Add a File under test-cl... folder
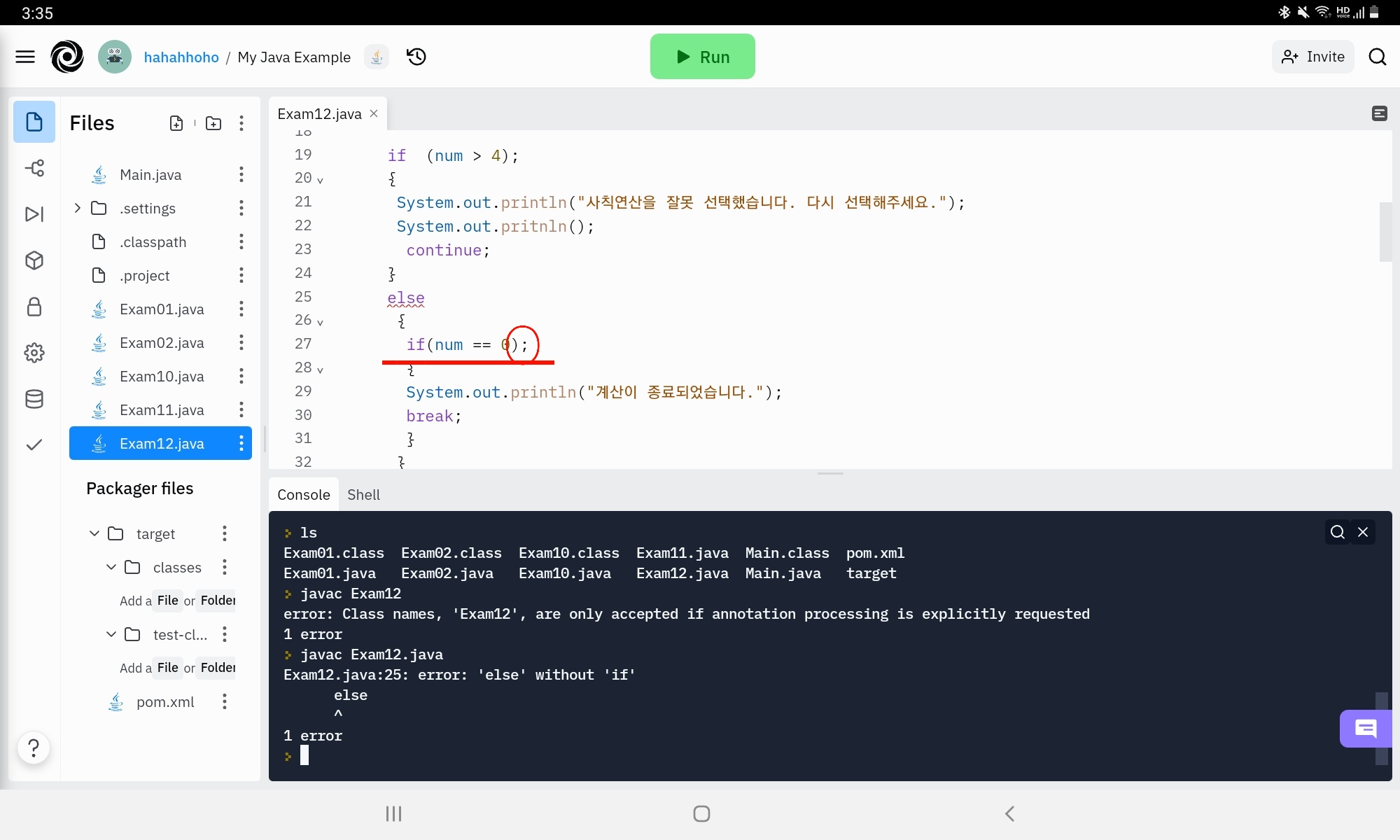The height and width of the screenshot is (840, 1400). click(167, 668)
